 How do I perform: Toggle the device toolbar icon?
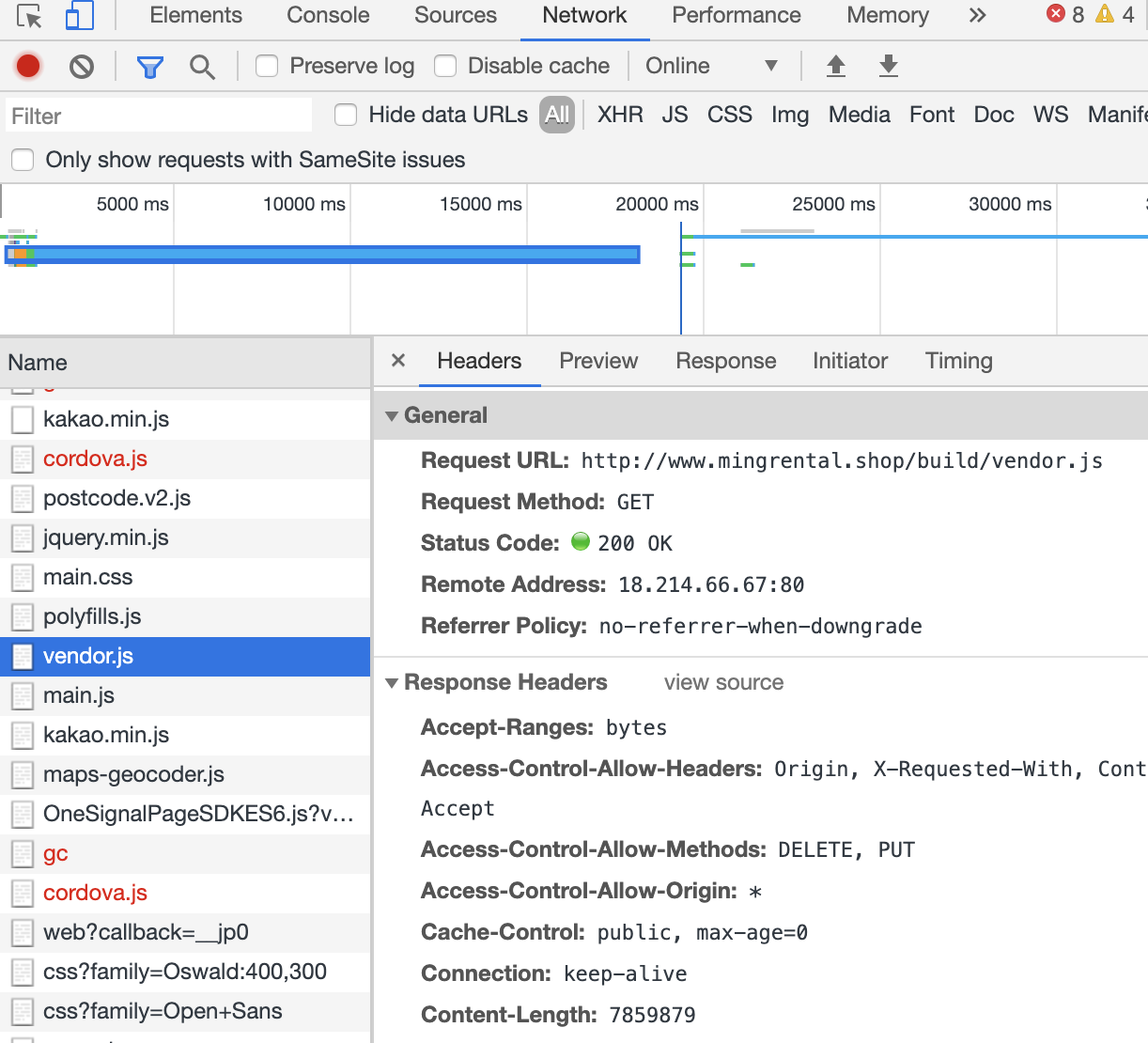[80, 16]
